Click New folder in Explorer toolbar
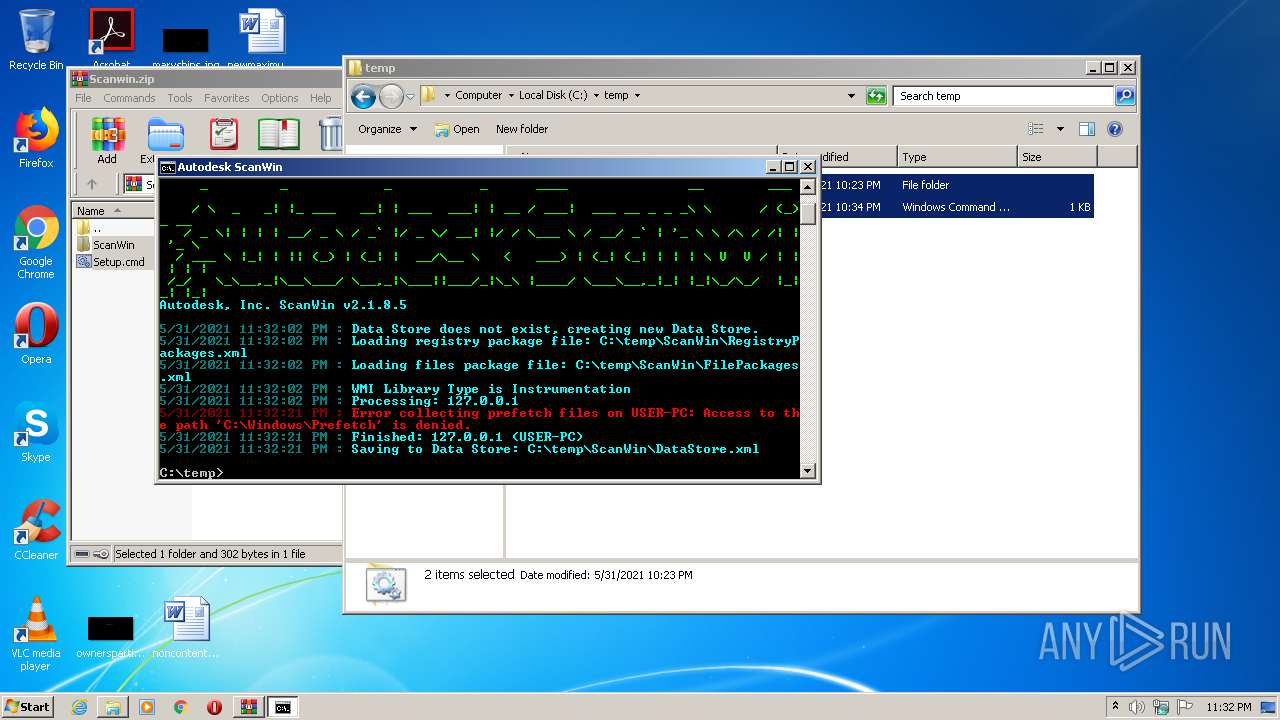Viewport: 1280px width, 720px height. tap(522, 129)
